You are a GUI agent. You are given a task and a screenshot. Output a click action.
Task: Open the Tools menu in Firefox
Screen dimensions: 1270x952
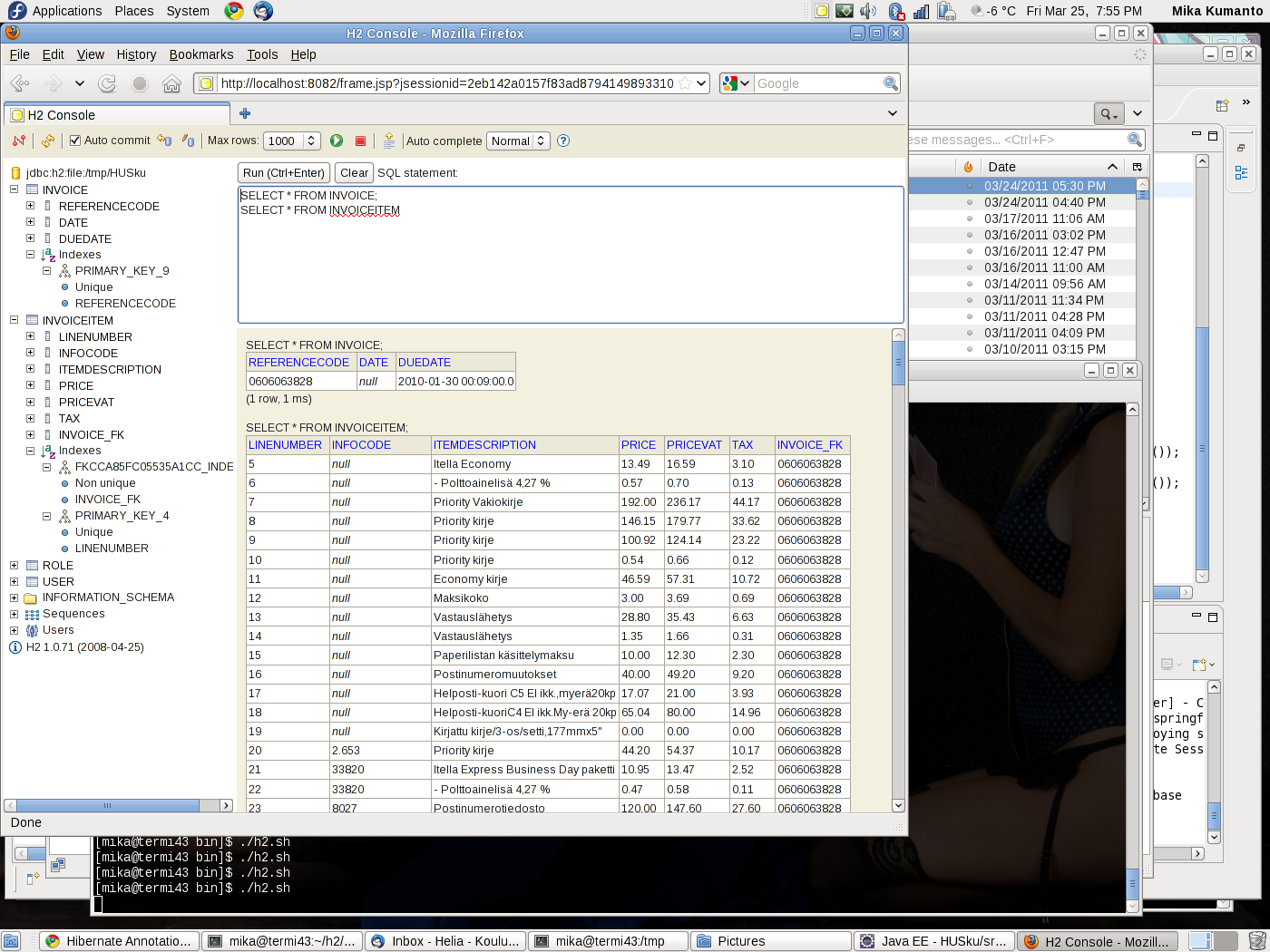[x=262, y=54]
